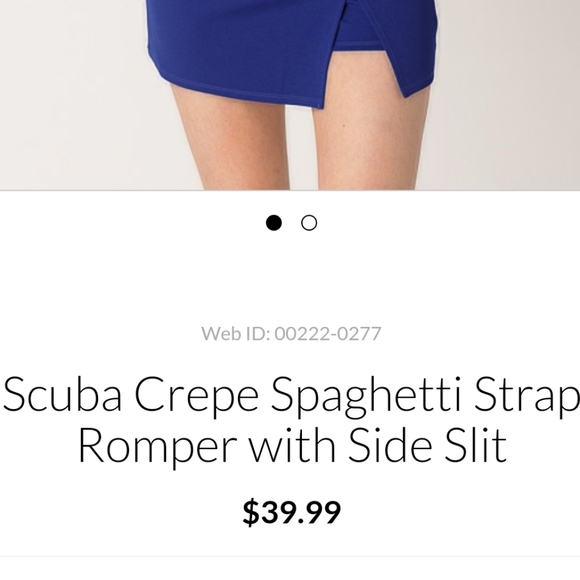This screenshot has width=580, height=580.
Task: Click the word Romper in title
Action: (158, 448)
